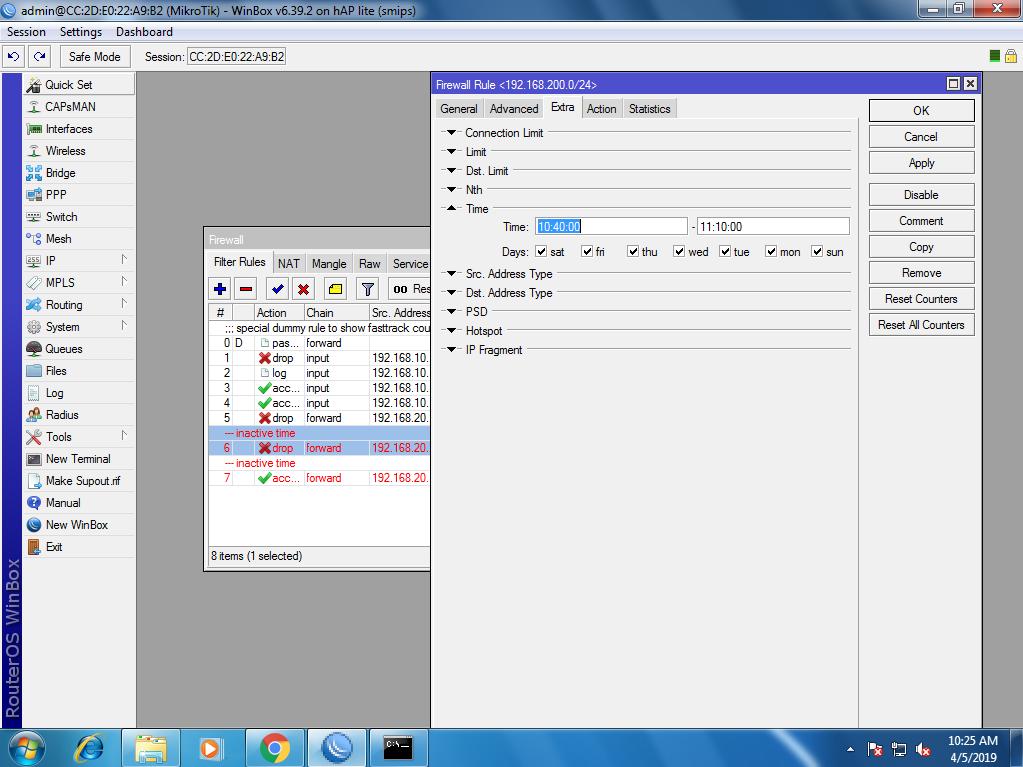Open the Mesh sidebar item

(79, 239)
